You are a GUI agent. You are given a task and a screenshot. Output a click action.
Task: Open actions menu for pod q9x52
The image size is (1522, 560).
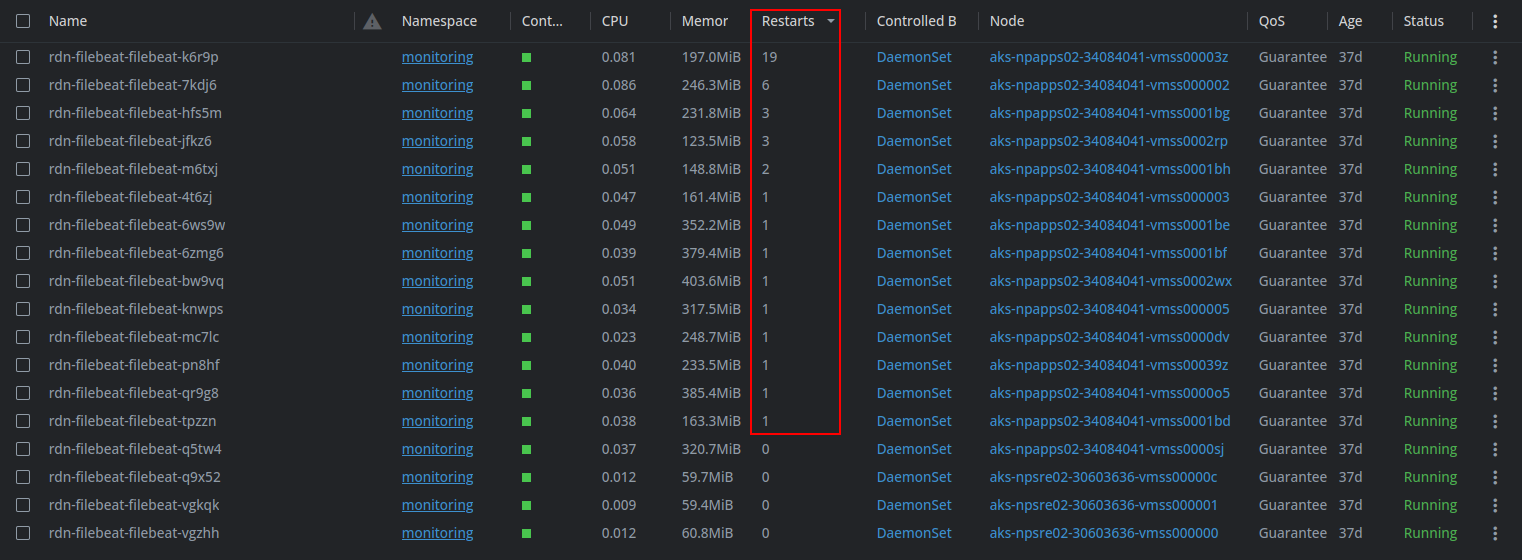coord(1495,477)
